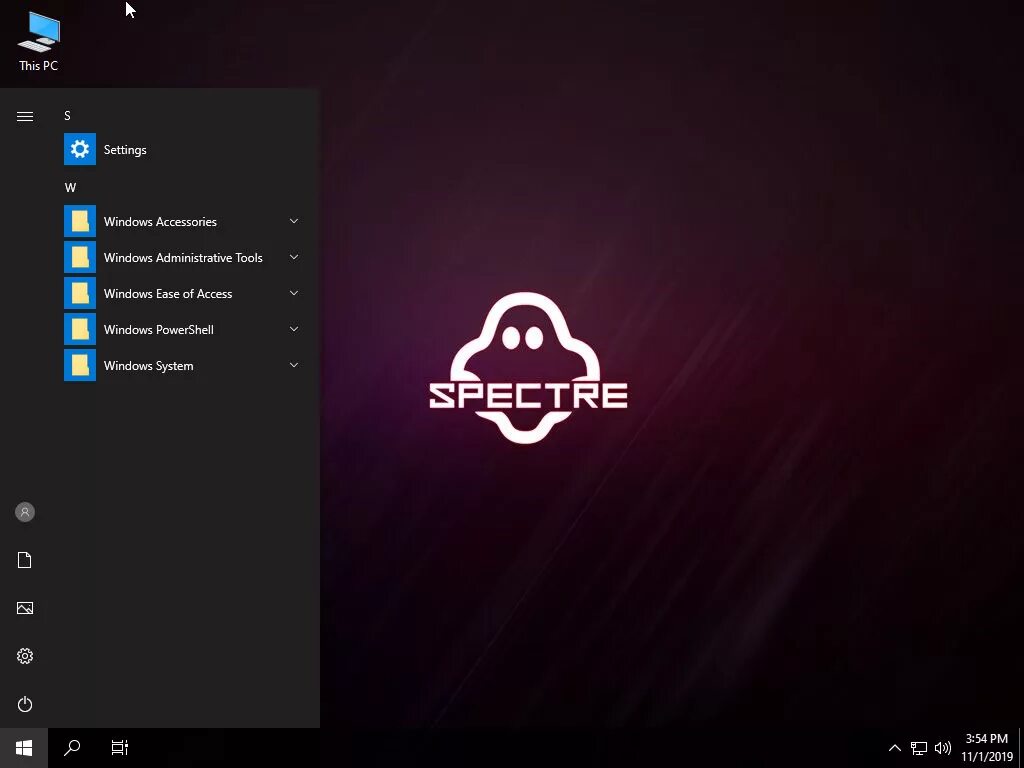Click the Windows System folder icon

[80, 365]
